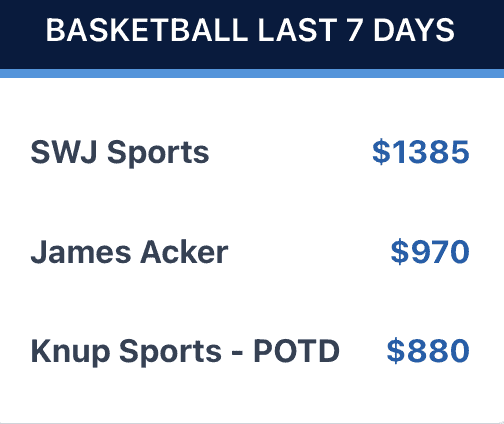Click the $970 earnings figure
The image size is (504, 424).
430,252
